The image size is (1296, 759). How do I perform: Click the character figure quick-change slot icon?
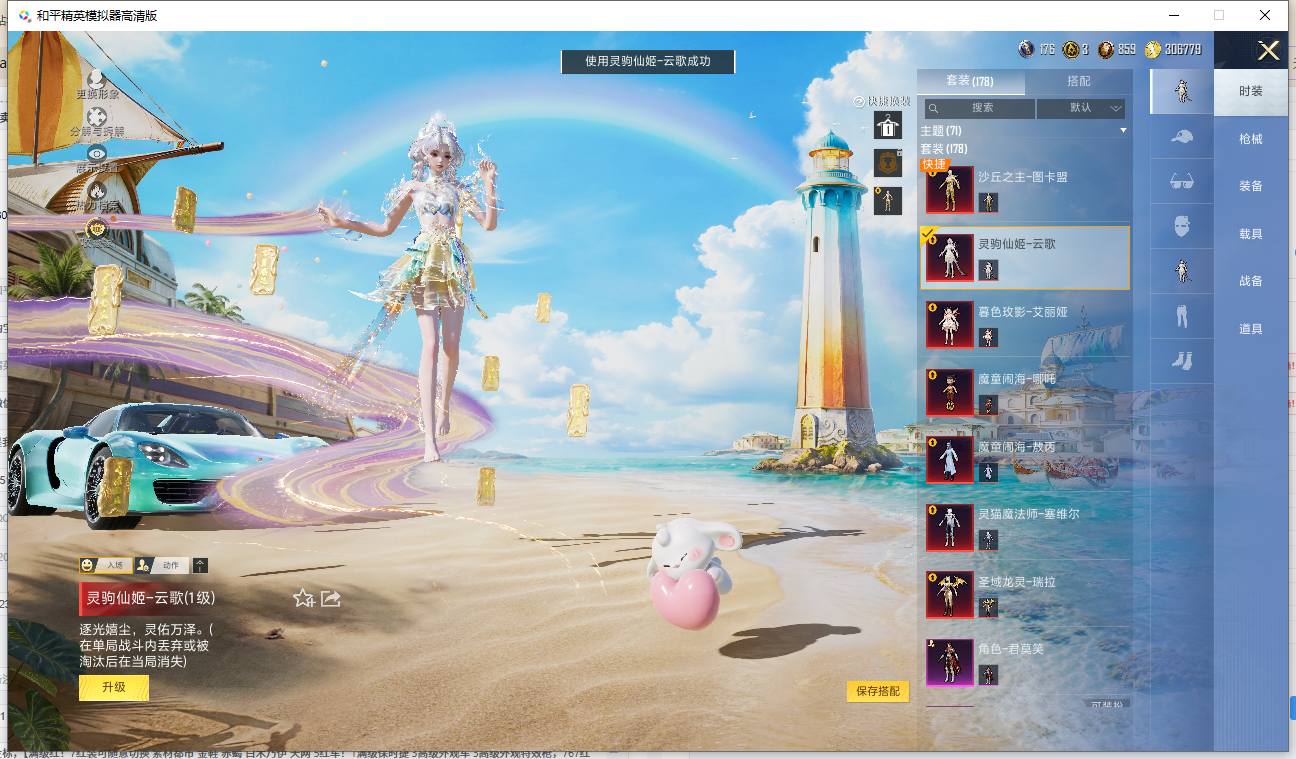click(888, 201)
